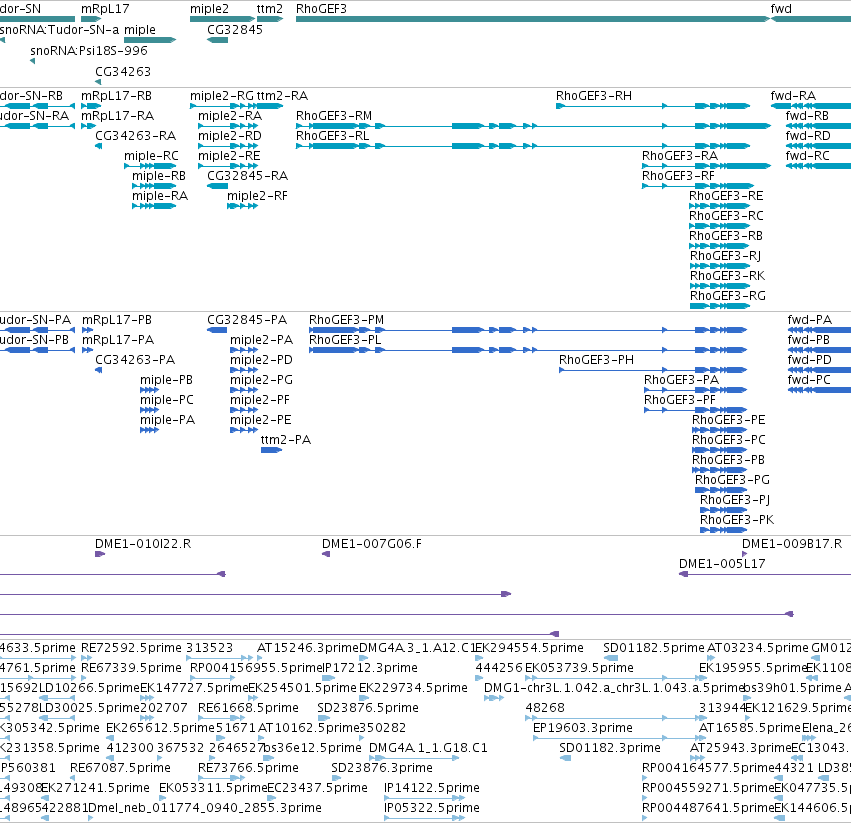Click cDNA AT16585.5prime

(703, 738)
